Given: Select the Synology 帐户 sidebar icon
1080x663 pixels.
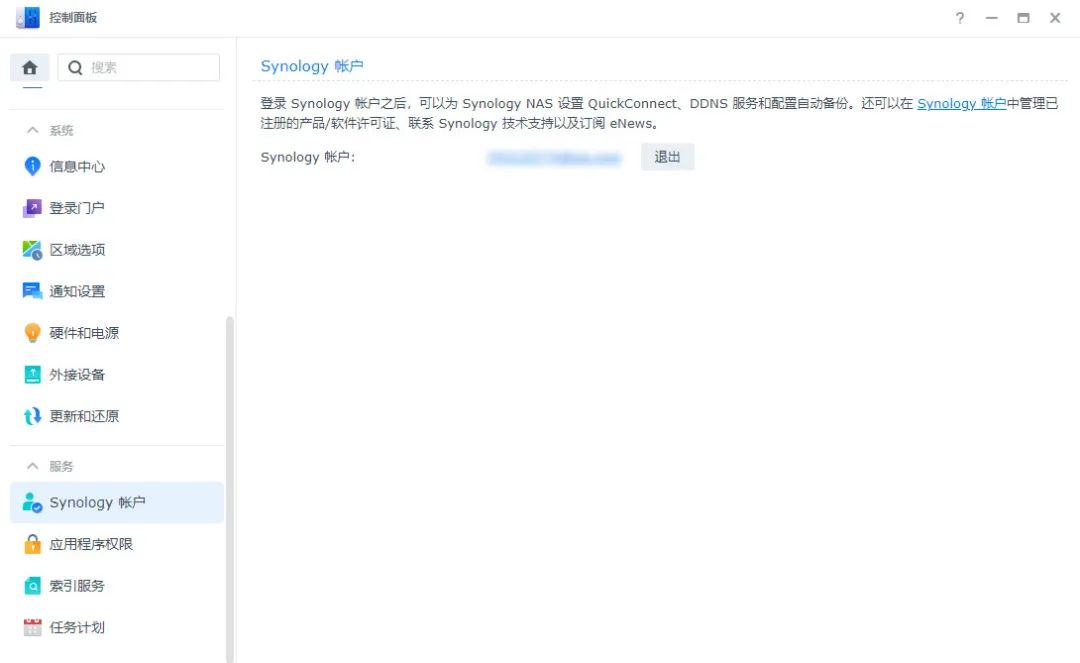Looking at the screenshot, I should pyautogui.click(x=32, y=503).
